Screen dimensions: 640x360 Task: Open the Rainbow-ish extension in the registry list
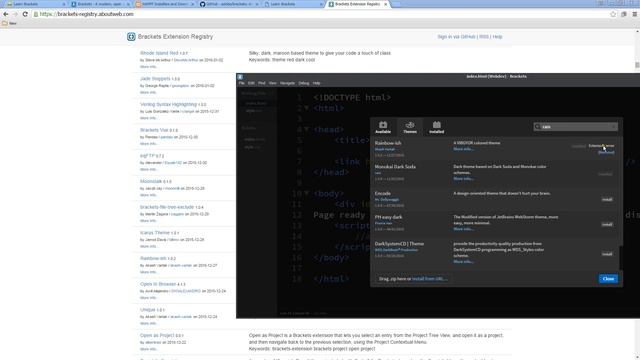coord(153,258)
